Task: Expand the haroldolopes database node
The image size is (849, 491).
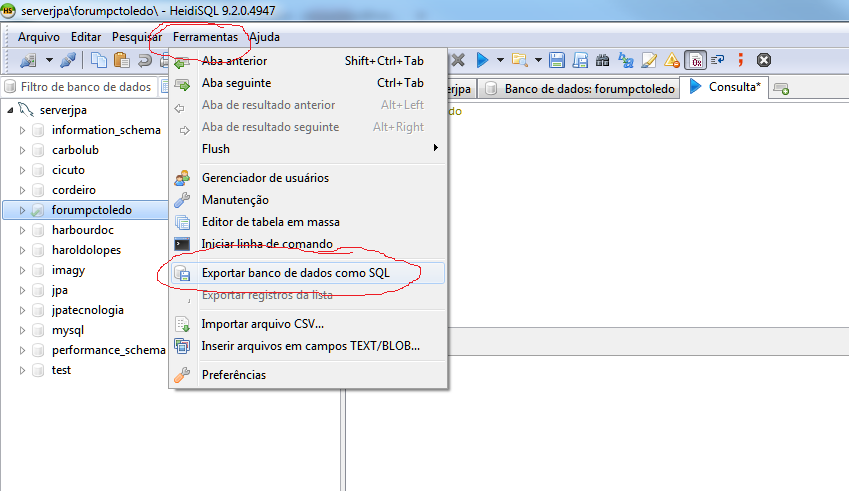Action: coord(22,250)
